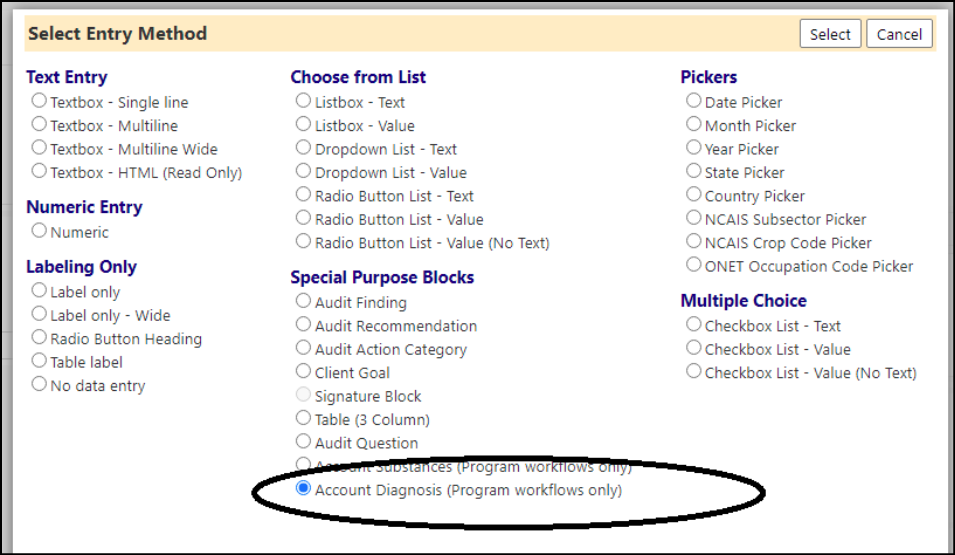
Task: Select Listbox - Value option
Action: [x=303, y=124]
